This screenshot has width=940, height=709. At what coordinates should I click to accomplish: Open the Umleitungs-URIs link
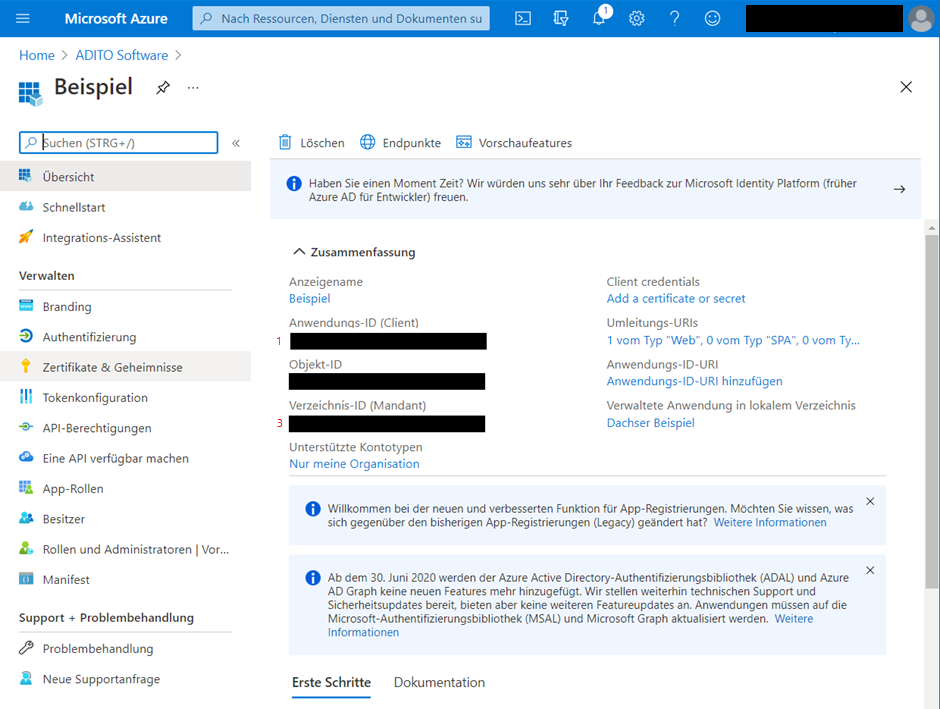(x=733, y=340)
